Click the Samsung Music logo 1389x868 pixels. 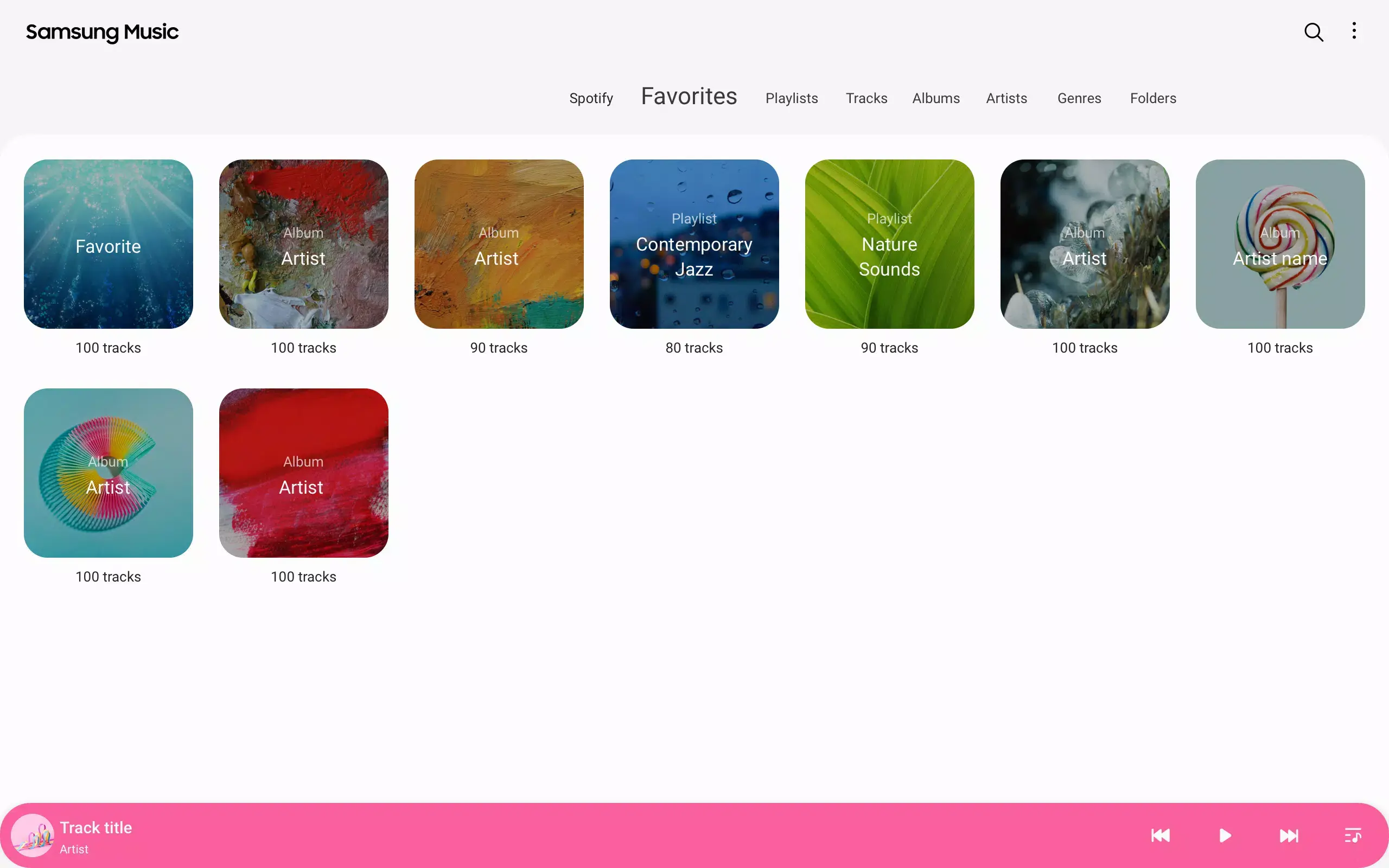pyautogui.click(x=101, y=33)
